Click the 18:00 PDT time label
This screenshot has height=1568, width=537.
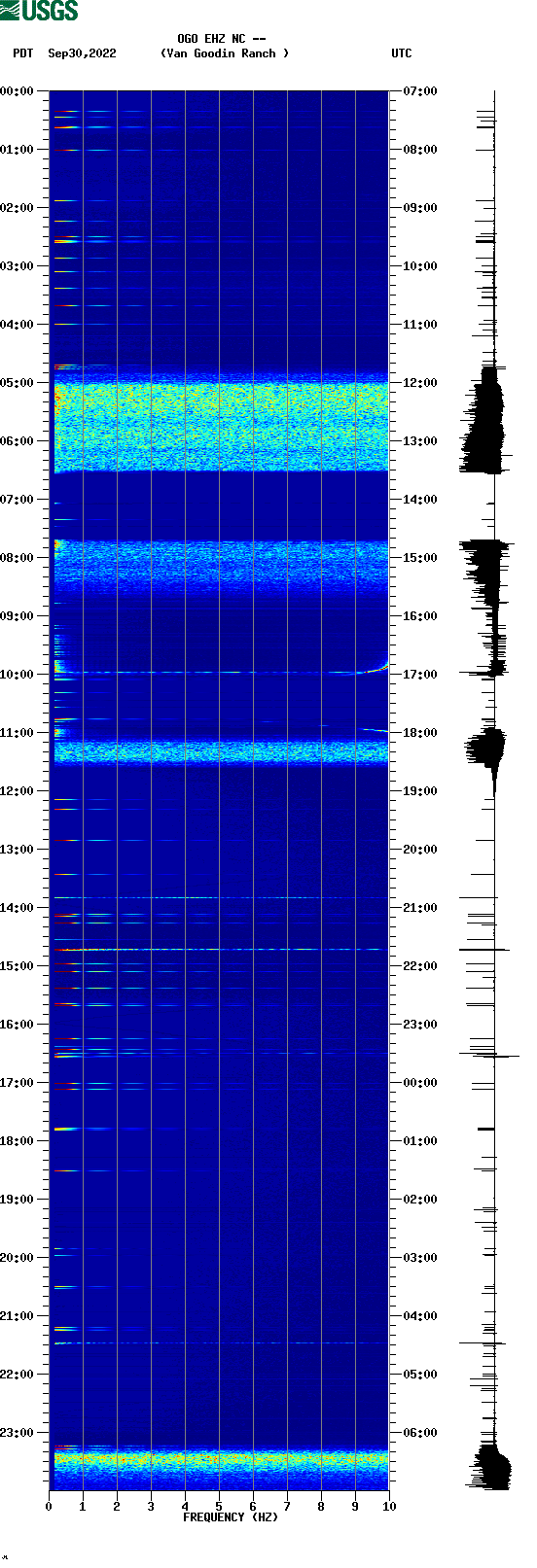click(x=17, y=1141)
